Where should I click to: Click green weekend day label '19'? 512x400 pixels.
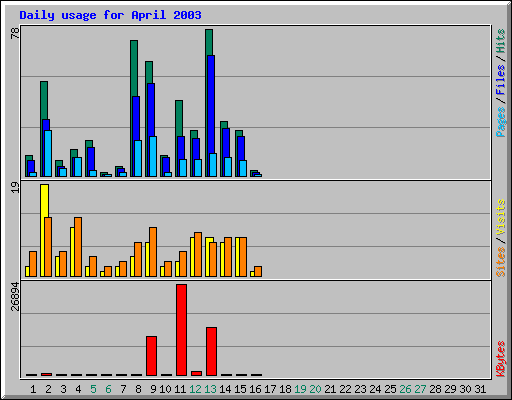click(300, 389)
